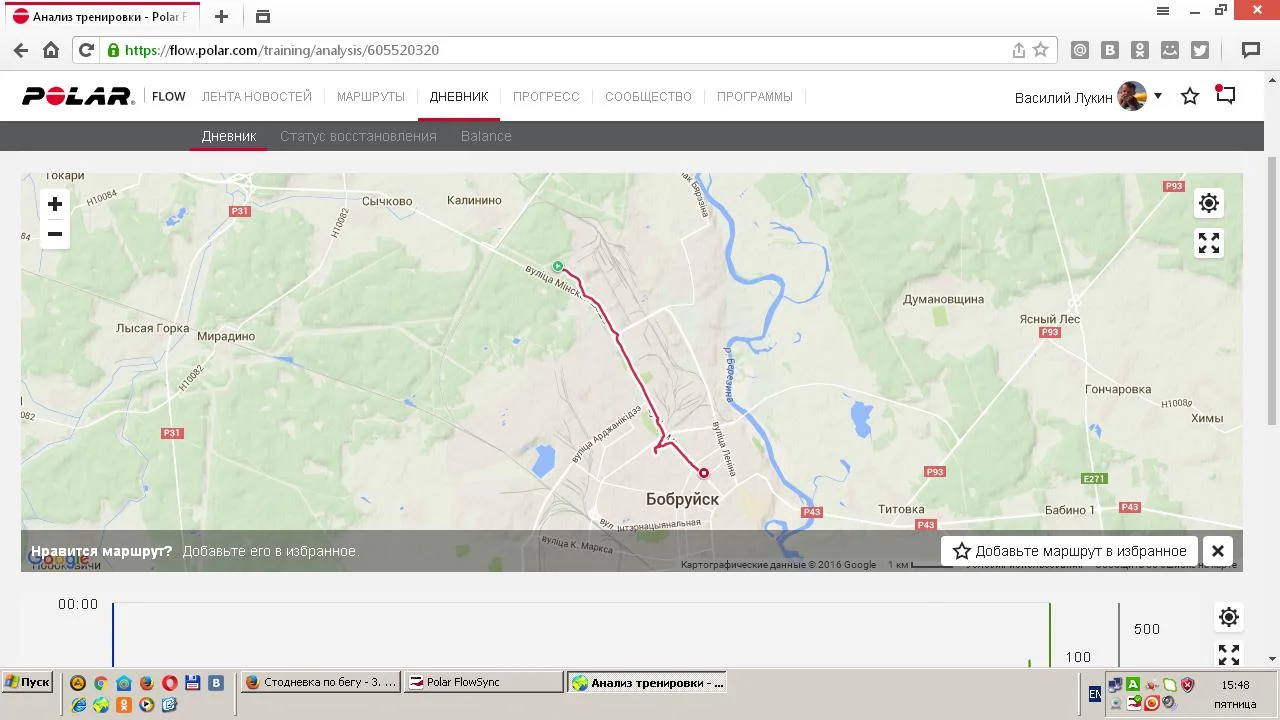Screen dimensions: 1280x720
Task: Select the Статус восстановления sub-tab
Action: click(358, 136)
